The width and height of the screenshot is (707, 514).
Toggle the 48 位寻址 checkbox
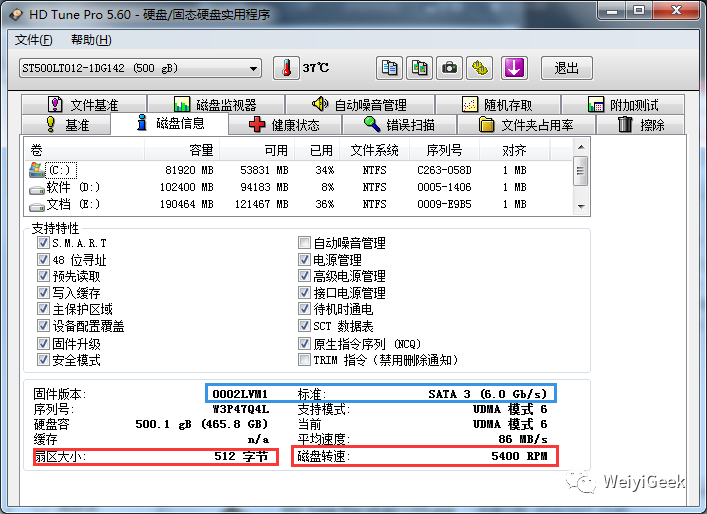coord(43,259)
